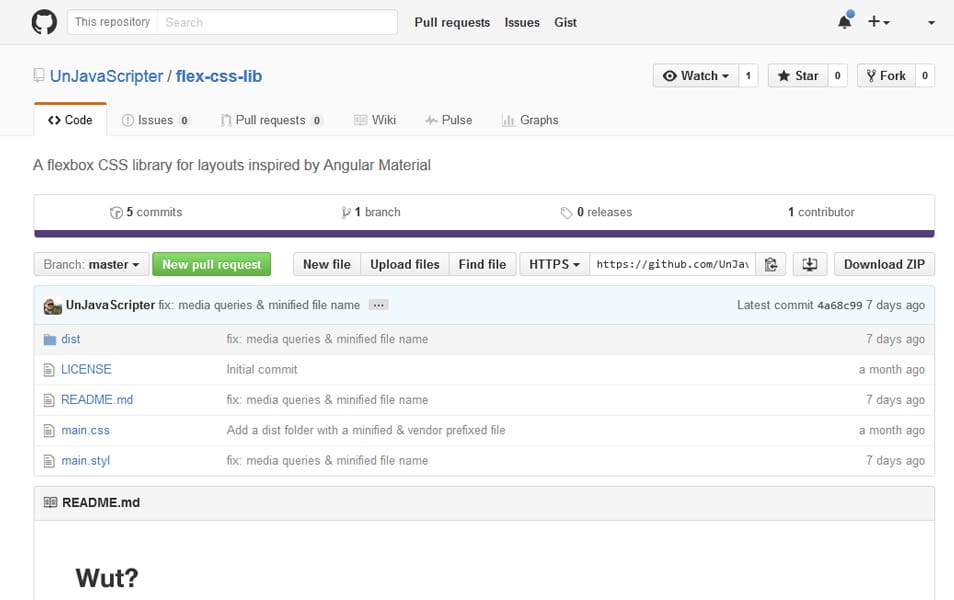The image size is (954, 600).
Task: Switch to the repository Issues tab
Action: pyautogui.click(x=155, y=120)
